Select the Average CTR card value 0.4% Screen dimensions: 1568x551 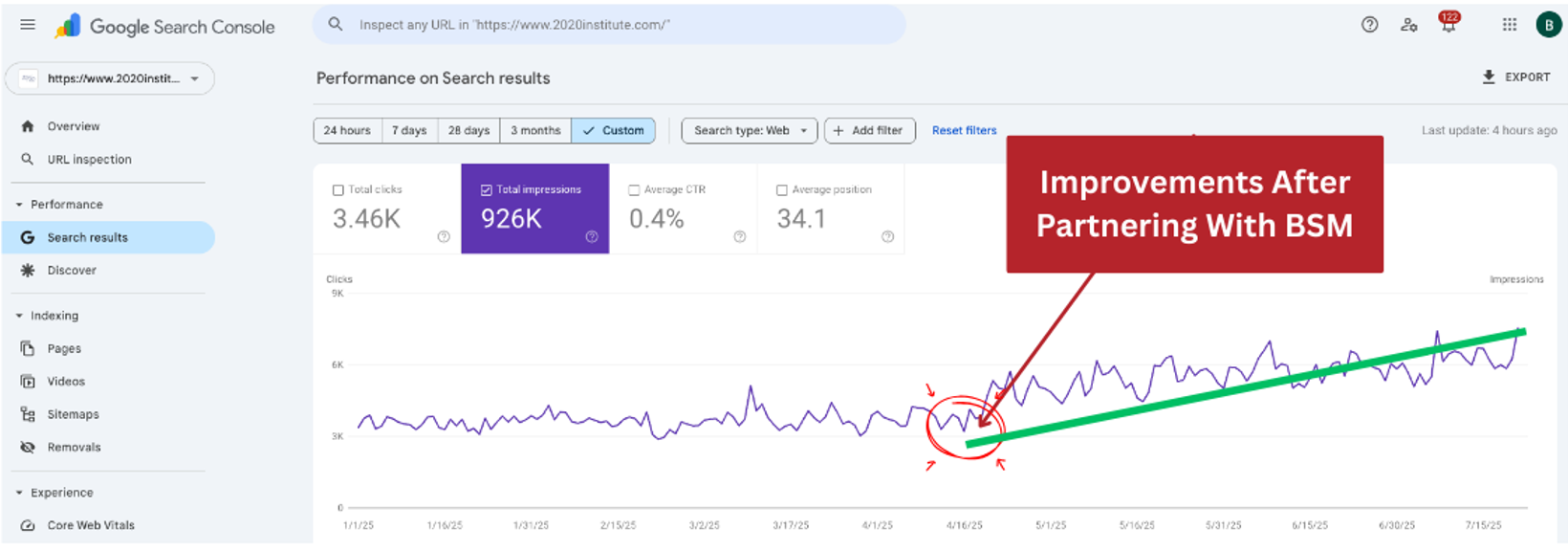pos(657,219)
